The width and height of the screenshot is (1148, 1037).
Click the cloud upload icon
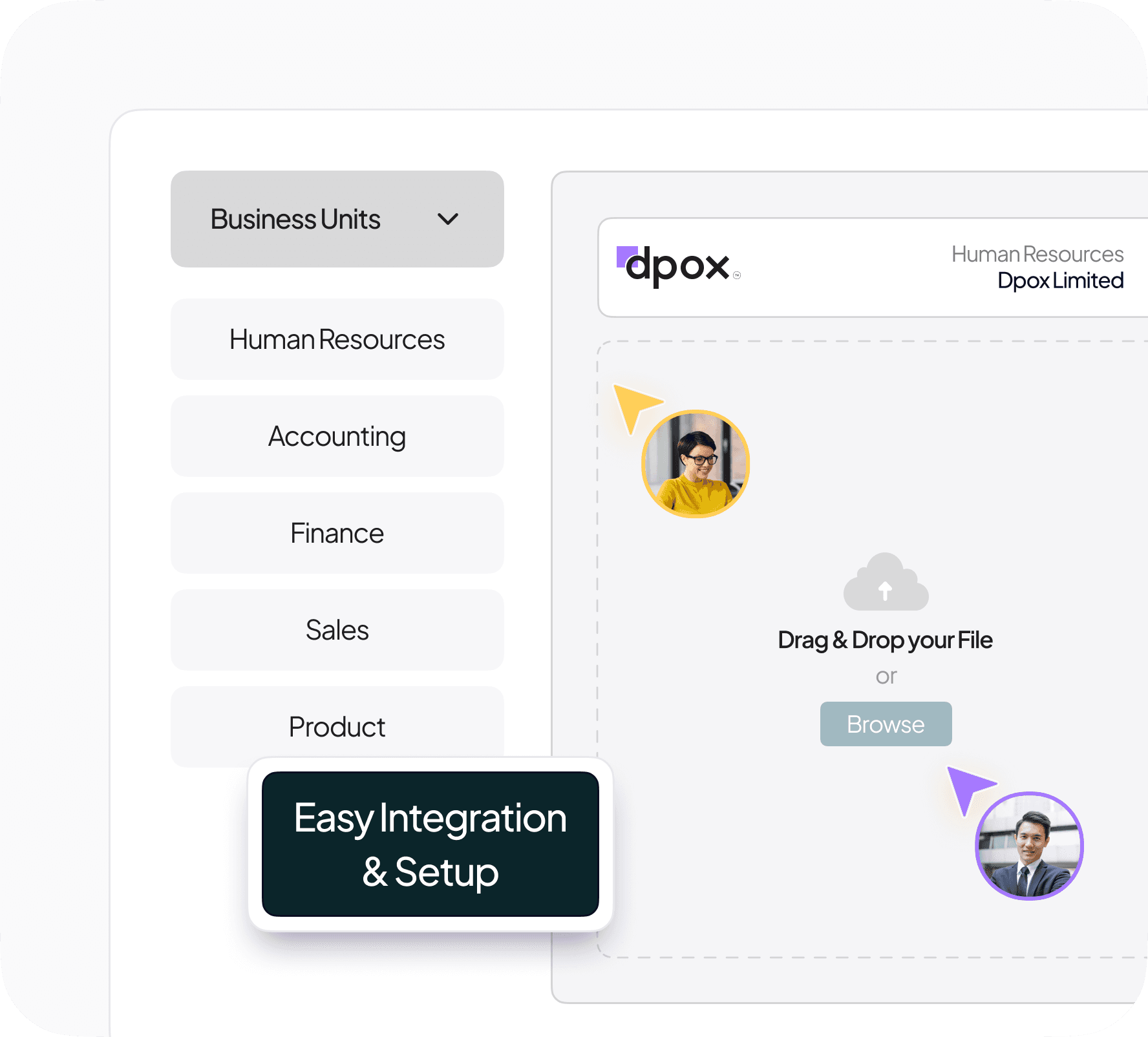(x=886, y=581)
